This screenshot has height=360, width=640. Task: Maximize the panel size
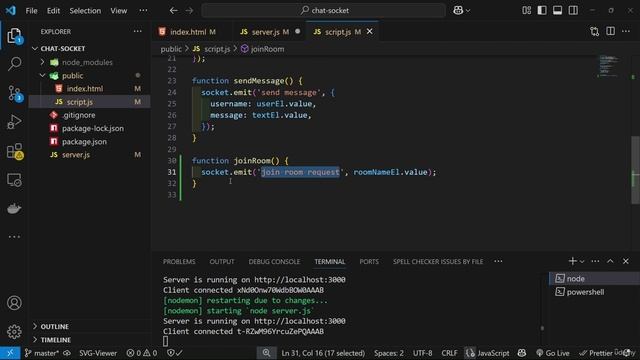click(x=610, y=261)
